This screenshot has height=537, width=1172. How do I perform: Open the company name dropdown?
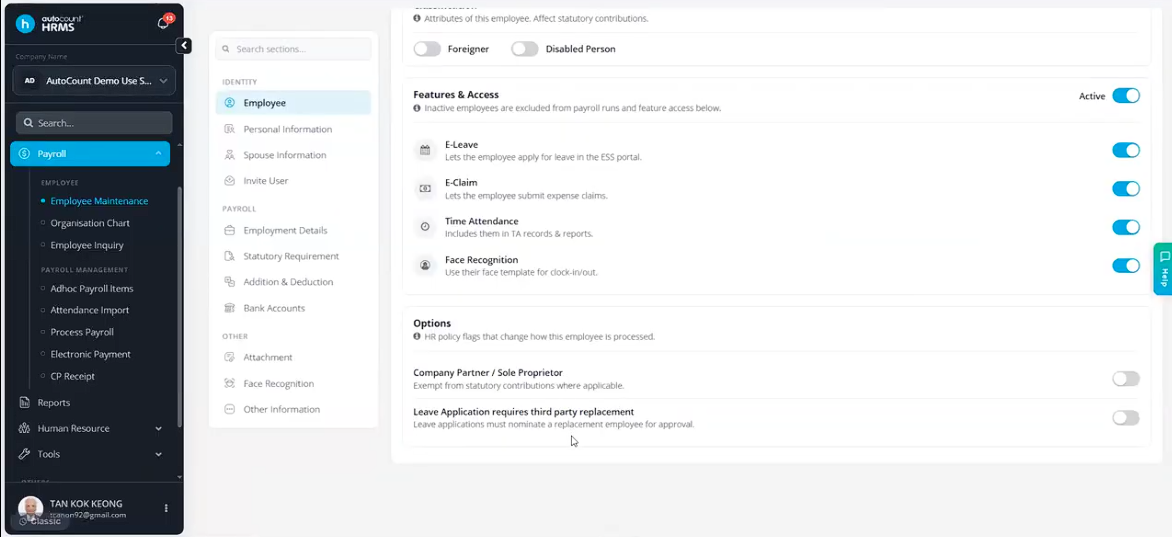[94, 81]
